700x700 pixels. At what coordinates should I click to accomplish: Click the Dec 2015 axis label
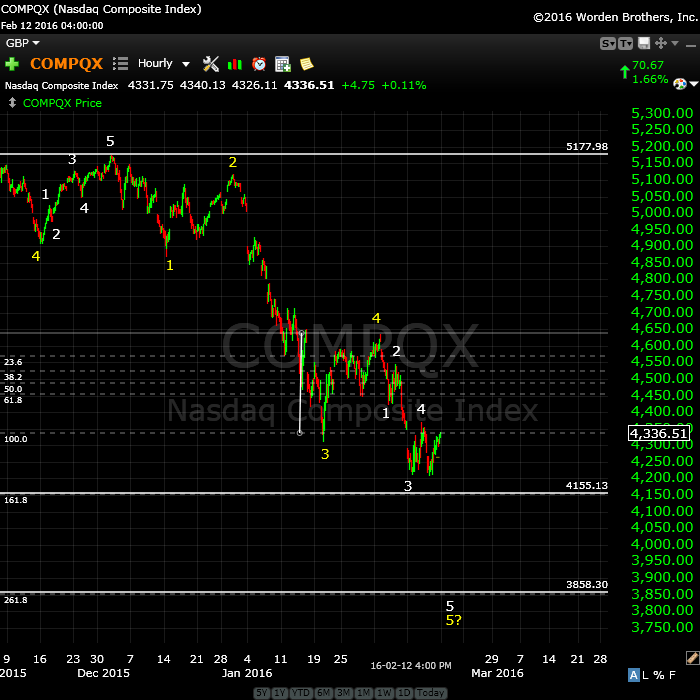[104, 673]
